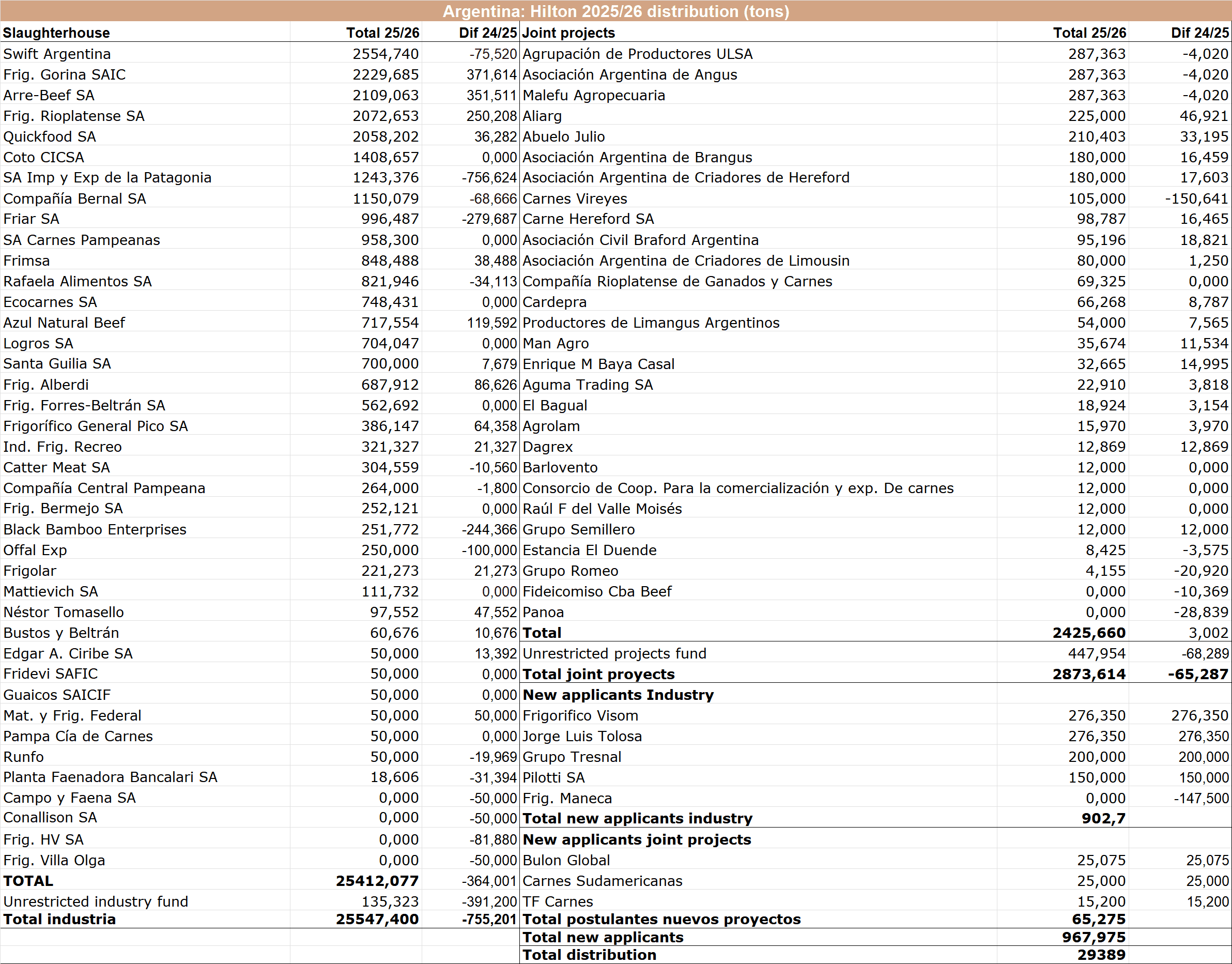Click 'Total new applicants industry' value 902,7
Screen dimensions: 1232x964
[x=1103, y=818]
